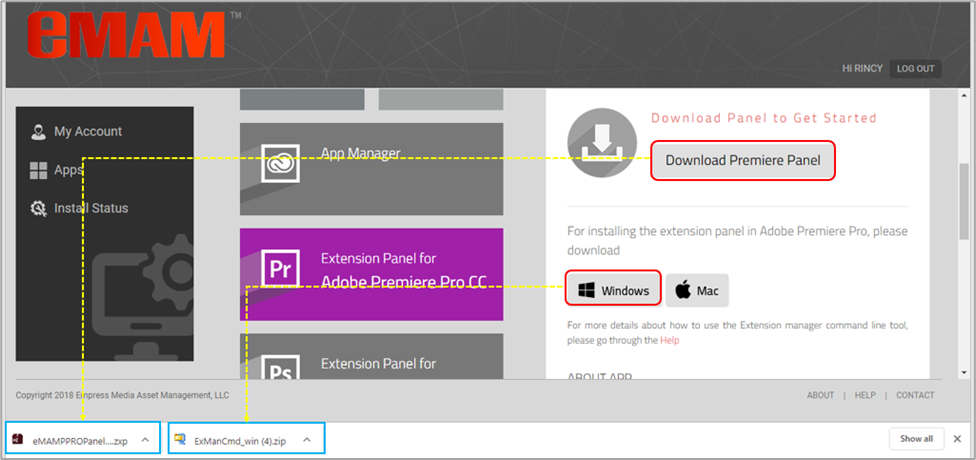Log out of the account

(915, 68)
